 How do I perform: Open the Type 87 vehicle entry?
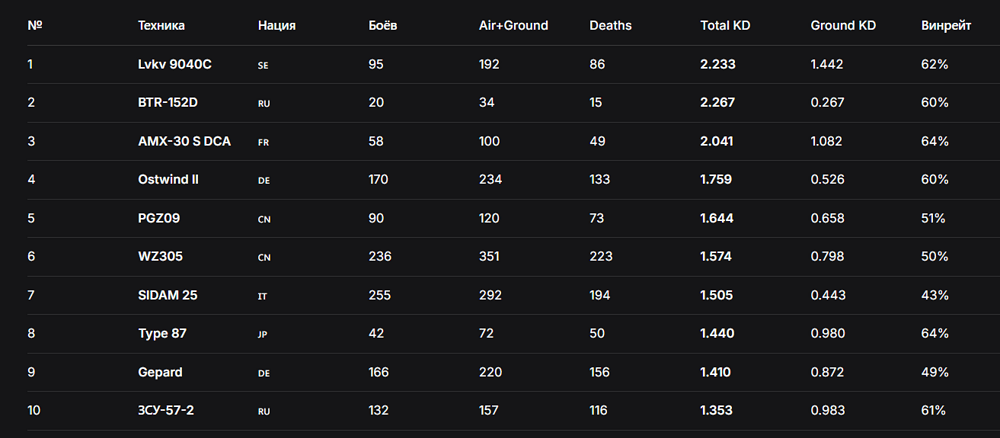(163, 333)
